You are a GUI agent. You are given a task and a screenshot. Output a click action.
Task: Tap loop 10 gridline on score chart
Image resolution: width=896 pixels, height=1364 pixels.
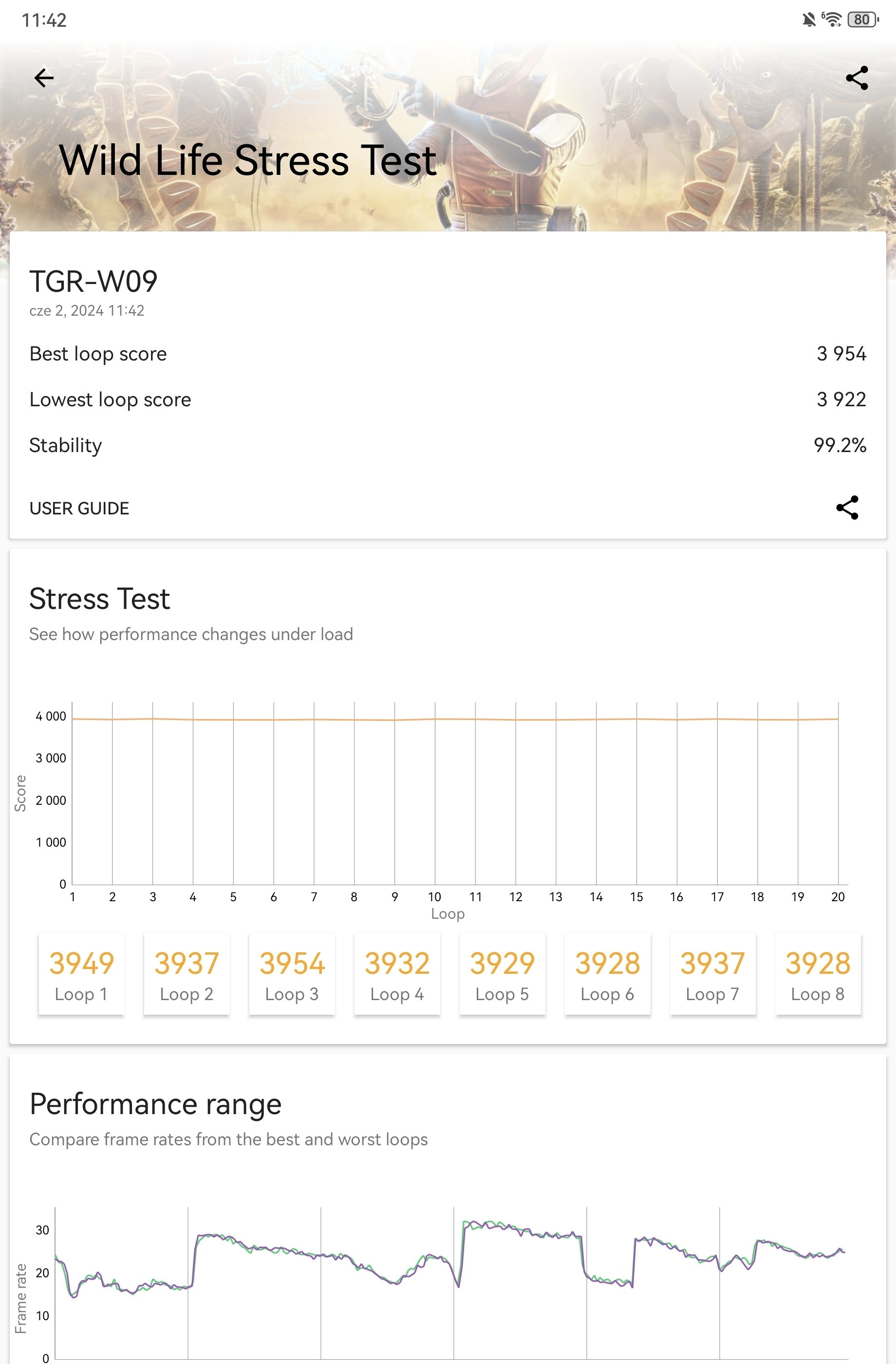tap(435, 793)
